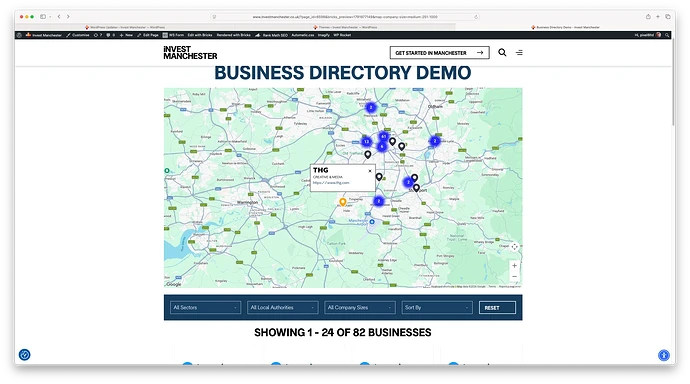Click the Business Directory Demo page title
Viewport: 690px width, 384px height.
click(343, 73)
